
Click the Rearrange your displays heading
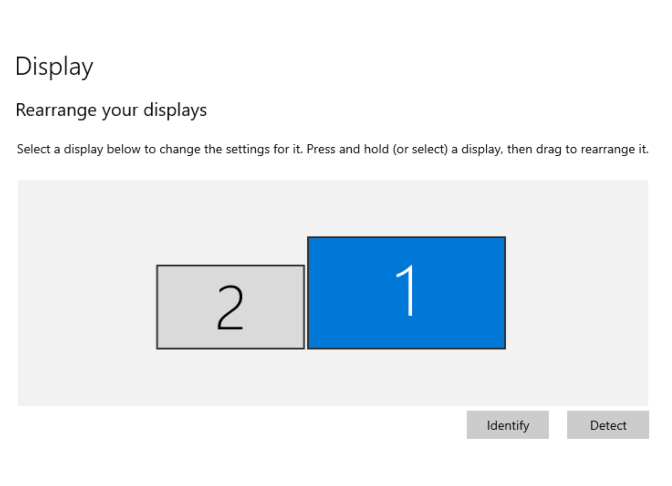tap(111, 110)
